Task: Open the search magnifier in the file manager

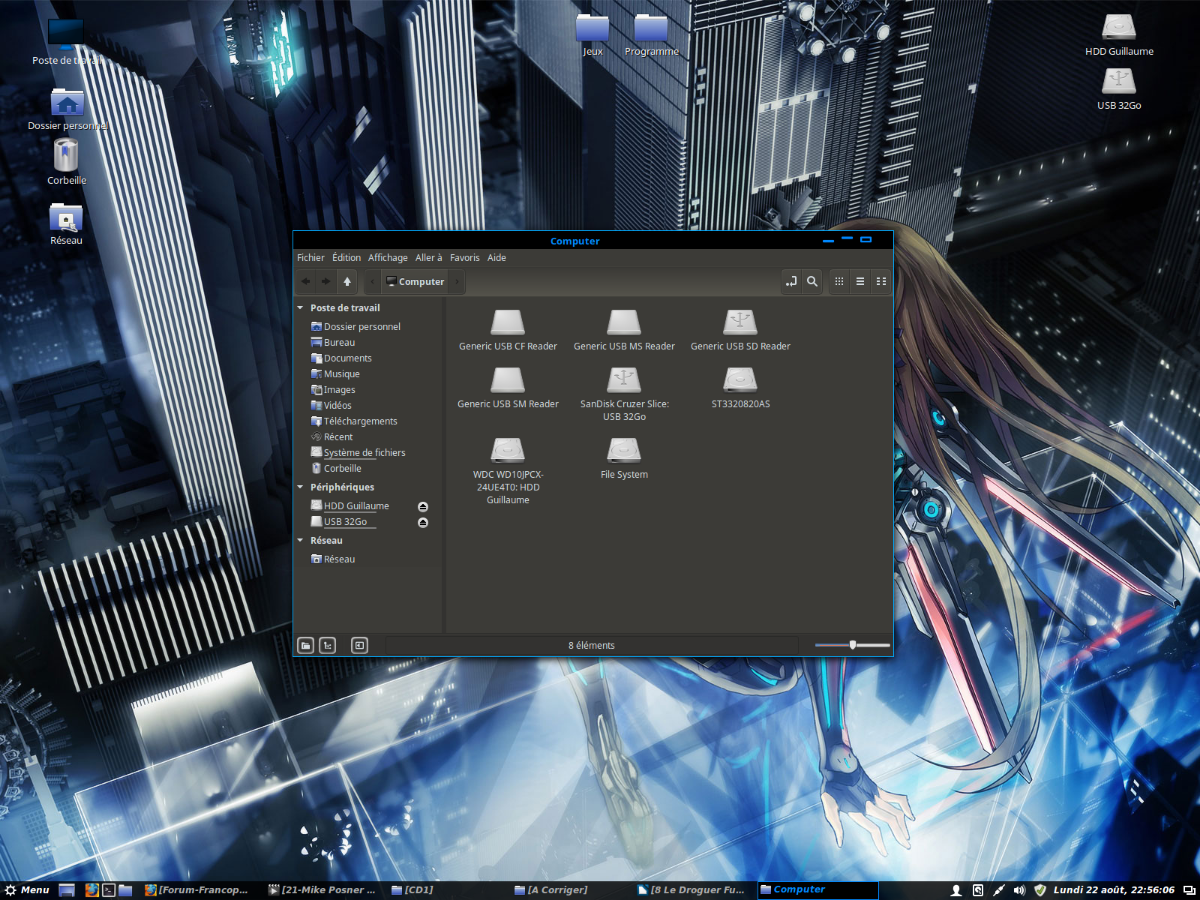Action: [x=812, y=282]
